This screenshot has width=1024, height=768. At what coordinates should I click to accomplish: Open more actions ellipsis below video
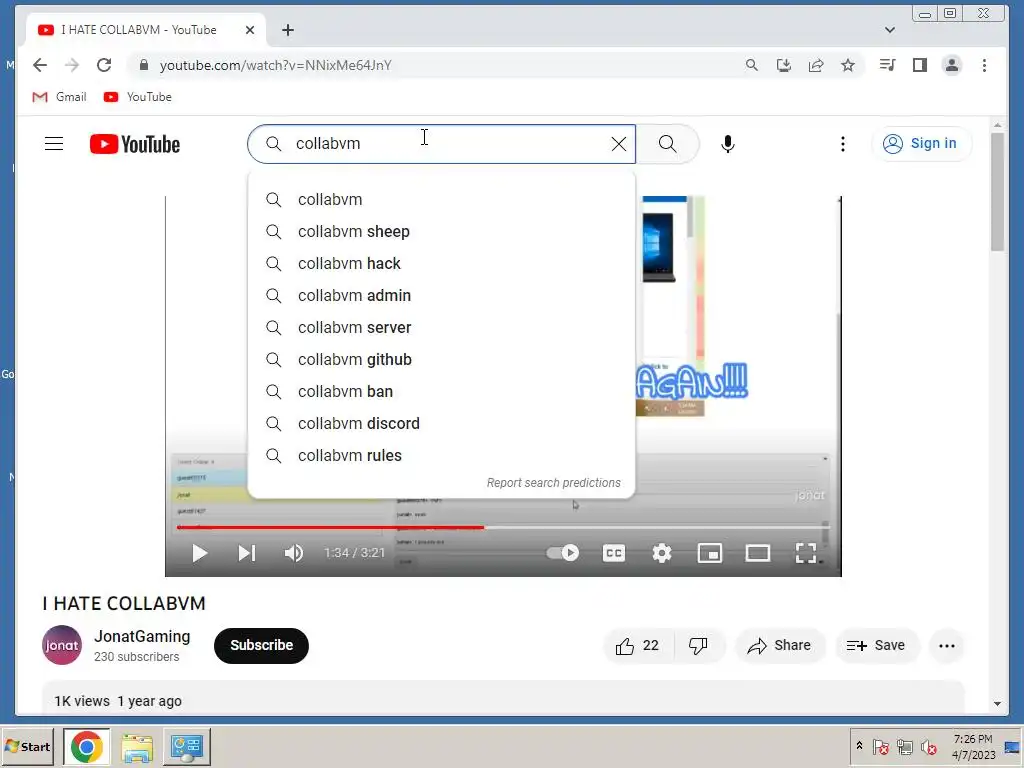click(x=946, y=646)
